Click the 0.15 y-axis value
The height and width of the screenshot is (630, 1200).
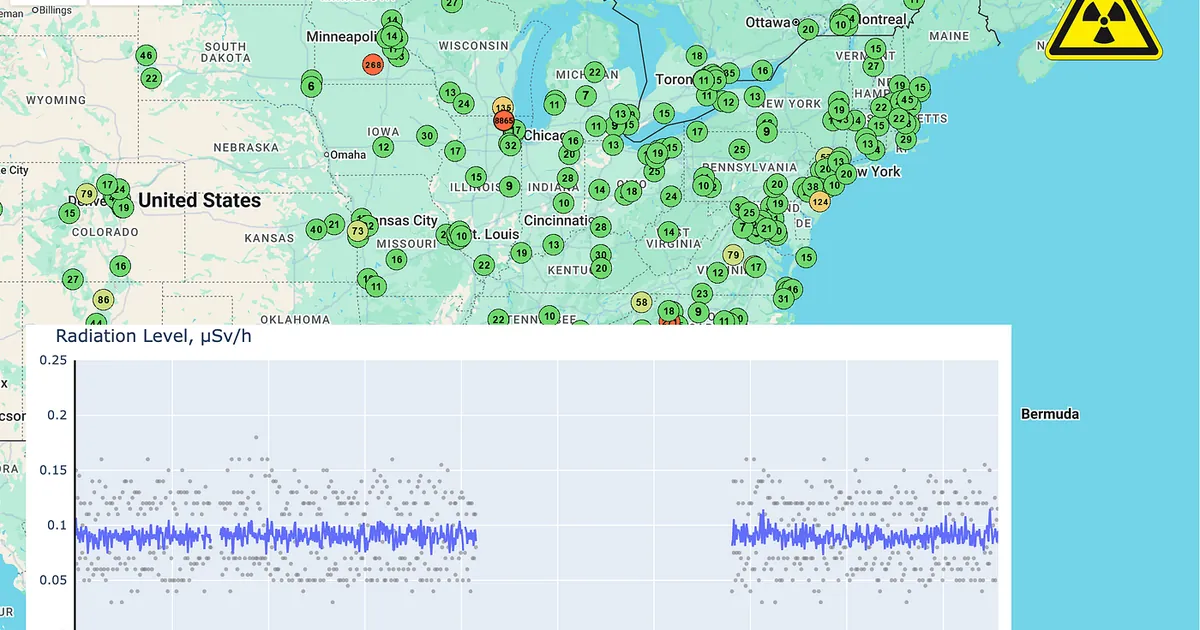point(51,470)
